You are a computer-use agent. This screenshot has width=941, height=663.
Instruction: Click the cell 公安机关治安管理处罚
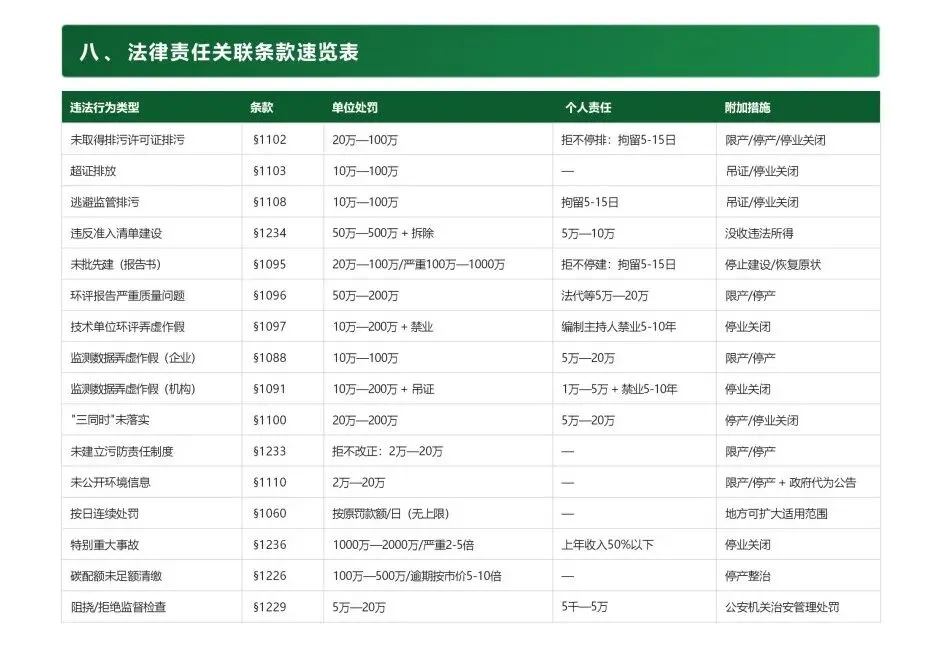click(x=782, y=608)
